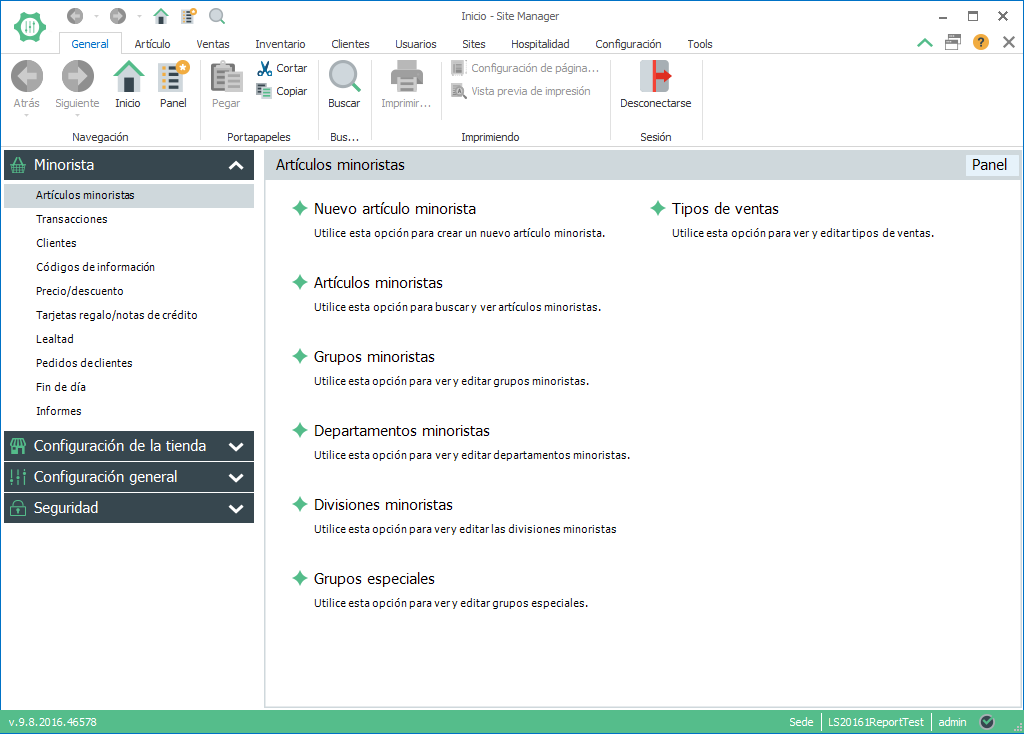Open the Panel dashboard icon in ribbon
The width and height of the screenshot is (1024, 734).
pos(173,78)
